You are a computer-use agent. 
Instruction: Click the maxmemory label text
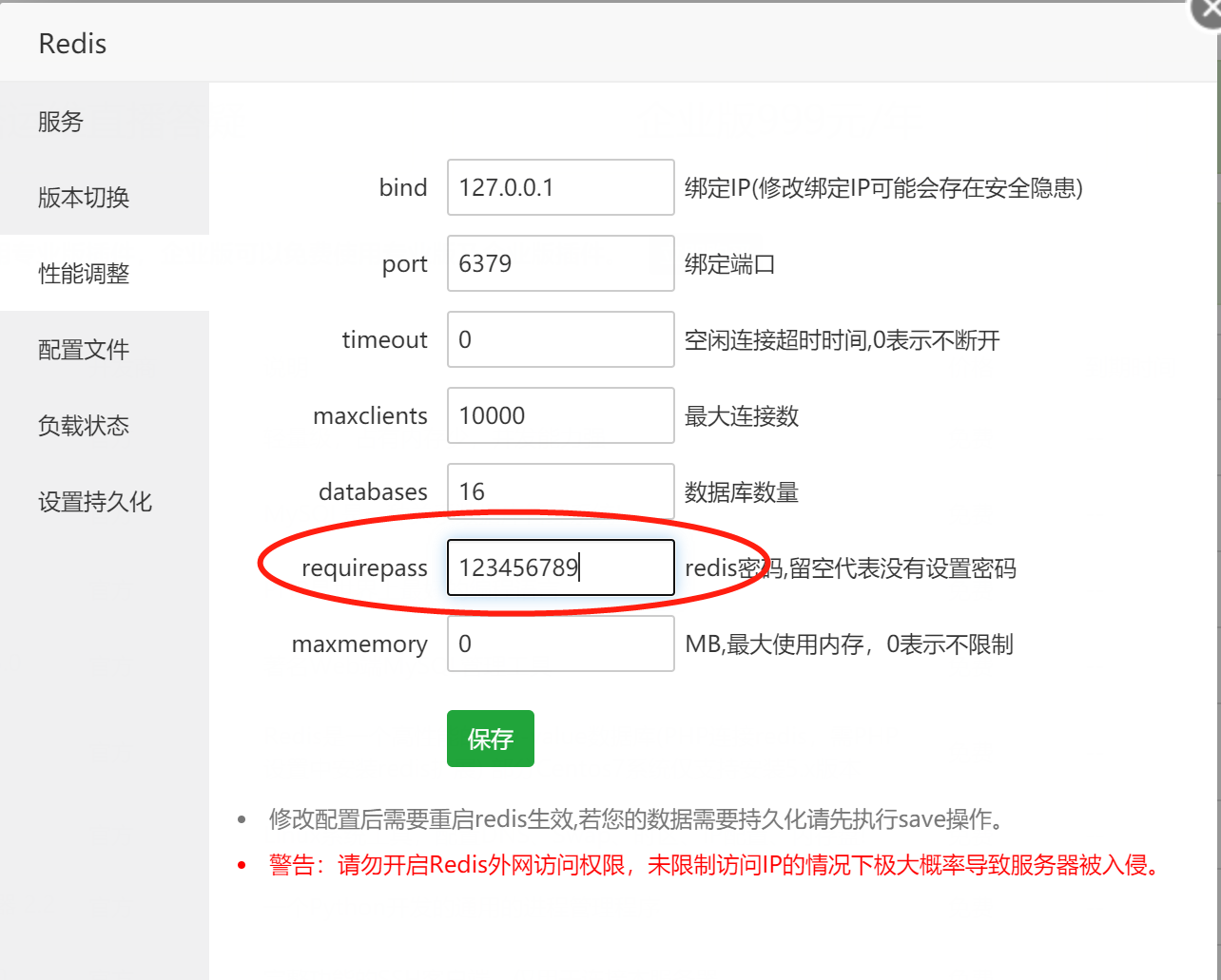(x=359, y=644)
